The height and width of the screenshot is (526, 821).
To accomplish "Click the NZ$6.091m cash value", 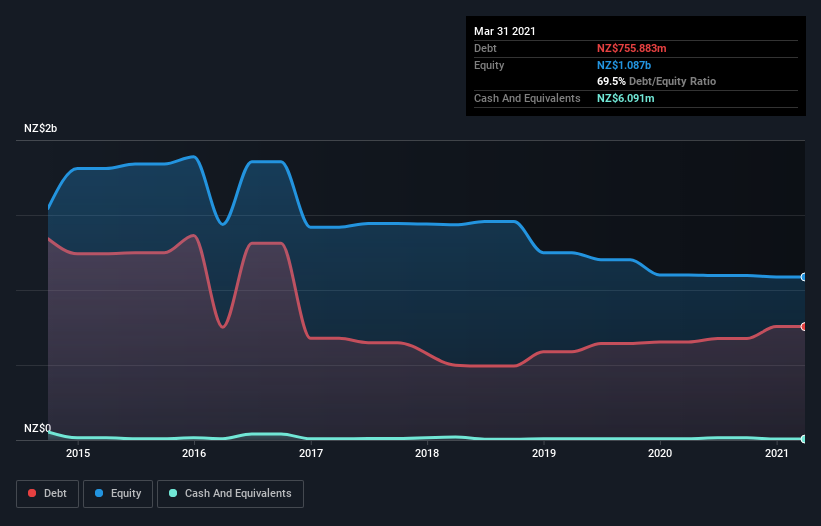I will (626, 98).
